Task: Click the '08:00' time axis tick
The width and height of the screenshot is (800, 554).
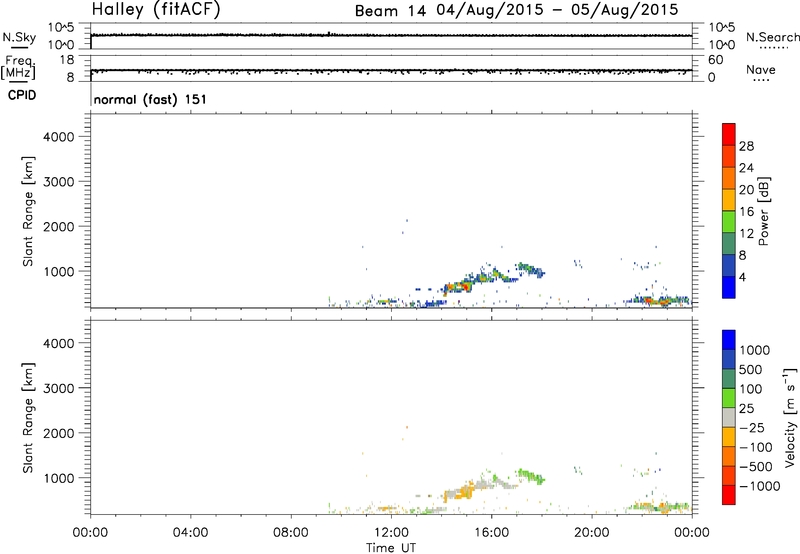Action: (291, 533)
